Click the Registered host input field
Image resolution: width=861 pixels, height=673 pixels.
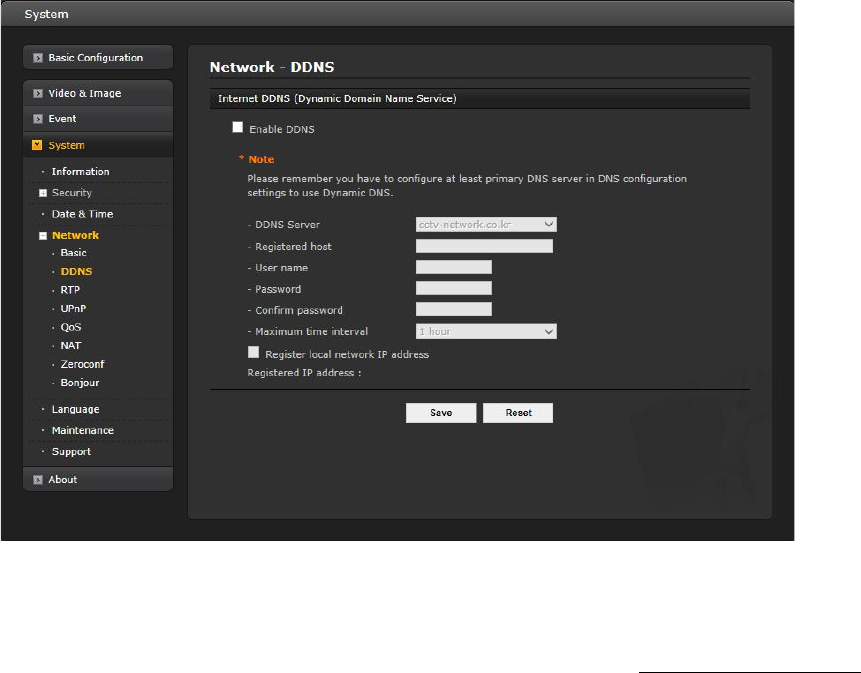coord(484,246)
